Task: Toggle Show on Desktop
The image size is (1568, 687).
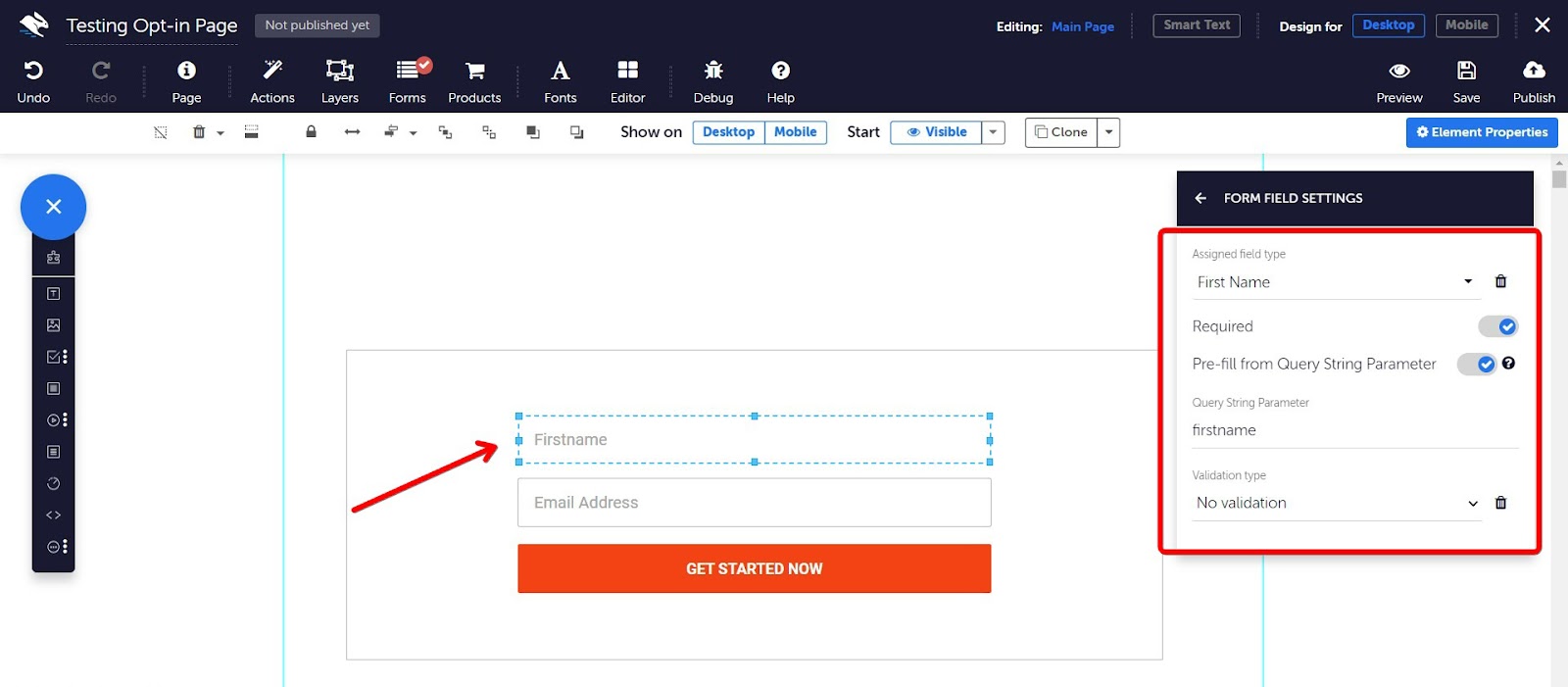Action: [728, 132]
